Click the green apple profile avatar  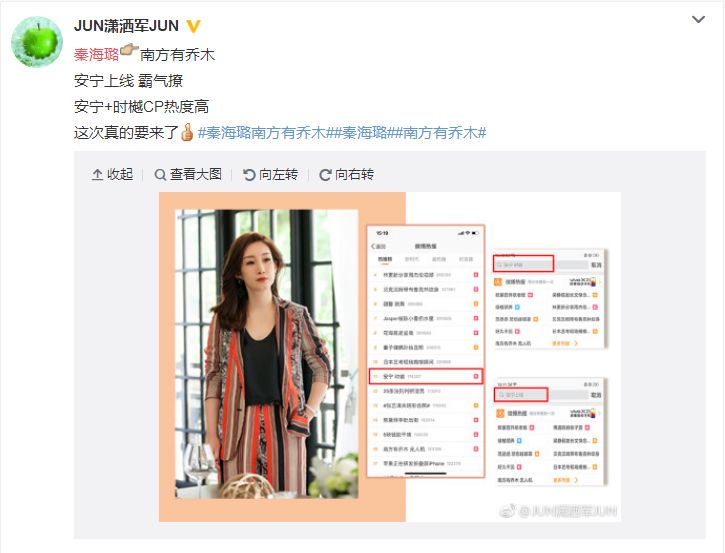pyautogui.click(x=37, y=41)
